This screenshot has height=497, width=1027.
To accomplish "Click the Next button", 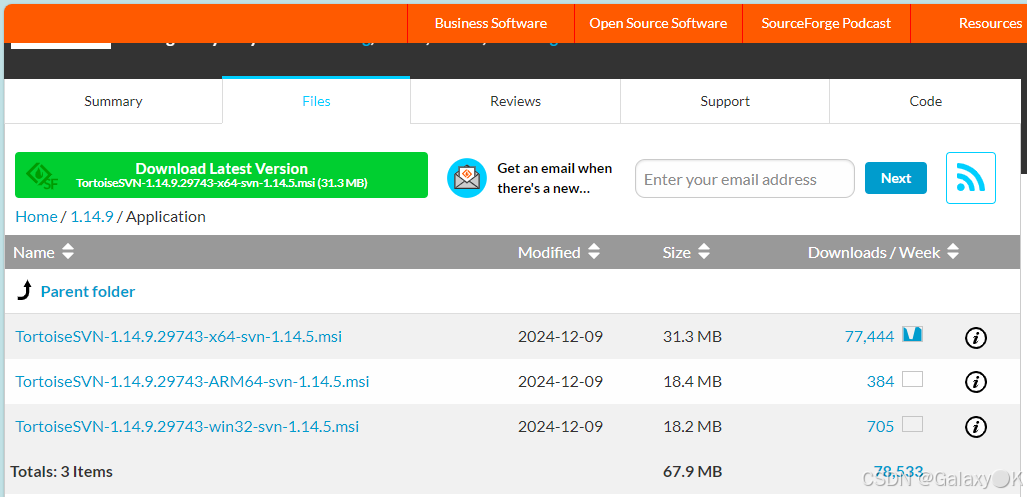I will pyautogui.click(x=896, y=178).
